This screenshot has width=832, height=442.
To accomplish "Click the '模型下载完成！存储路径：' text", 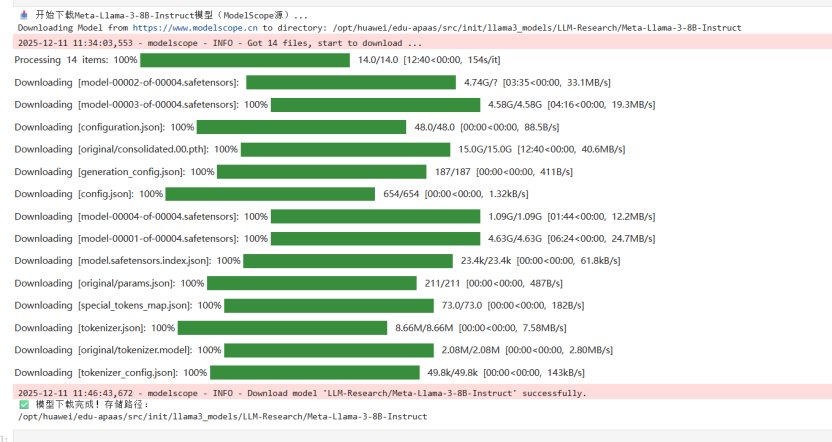I will click(92, 404).
